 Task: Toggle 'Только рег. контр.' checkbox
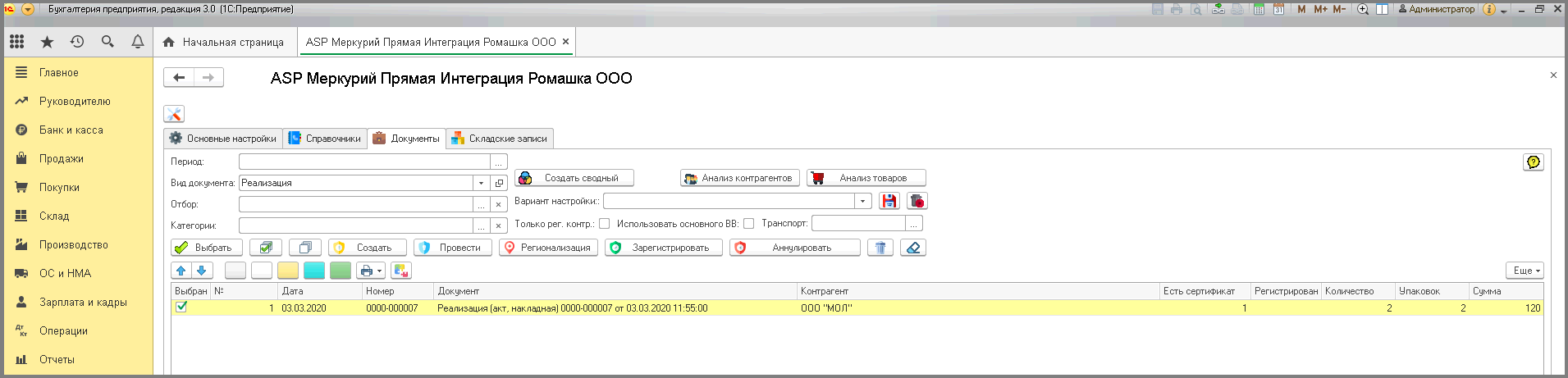(605, 223)
